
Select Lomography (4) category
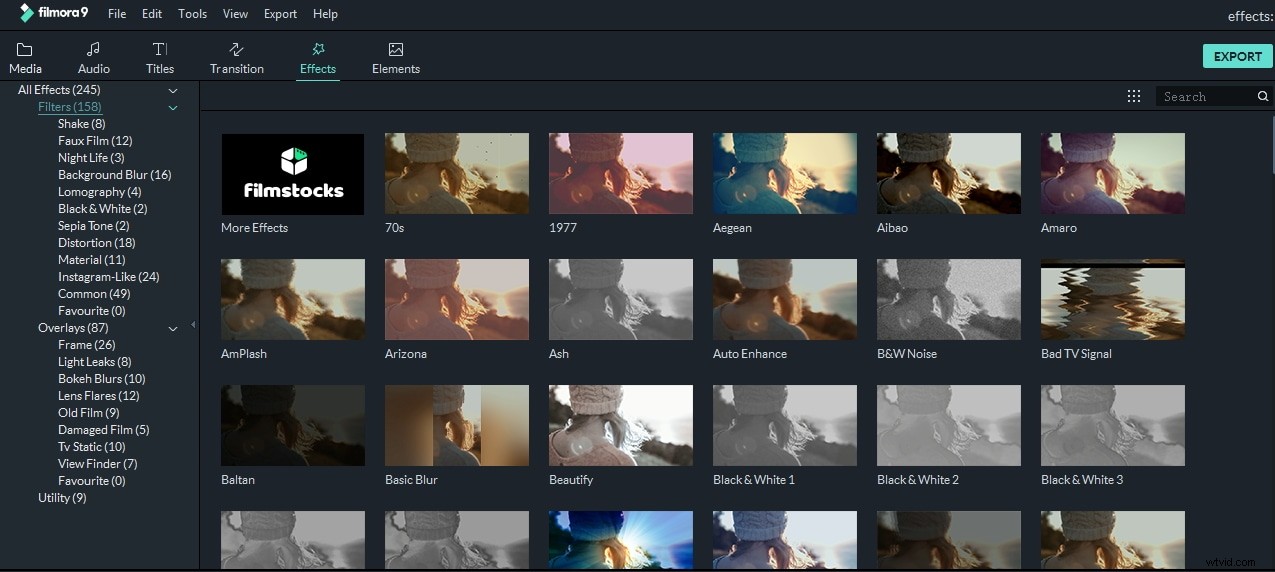[x=99, y=192]
